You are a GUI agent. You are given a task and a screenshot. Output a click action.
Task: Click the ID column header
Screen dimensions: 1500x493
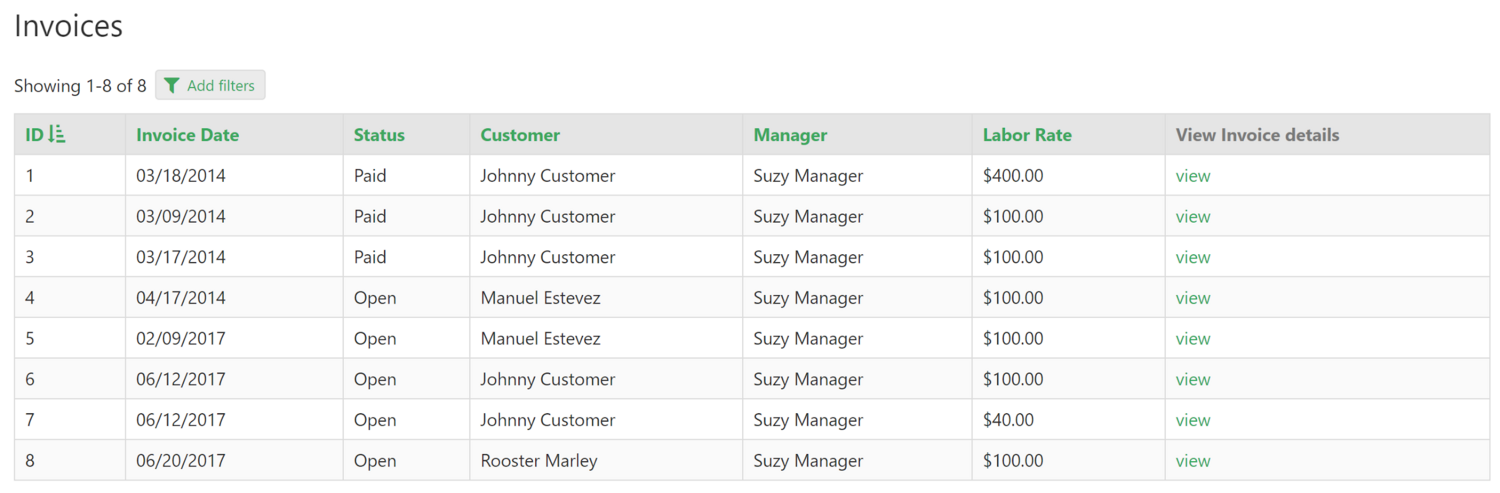point(35,135)
